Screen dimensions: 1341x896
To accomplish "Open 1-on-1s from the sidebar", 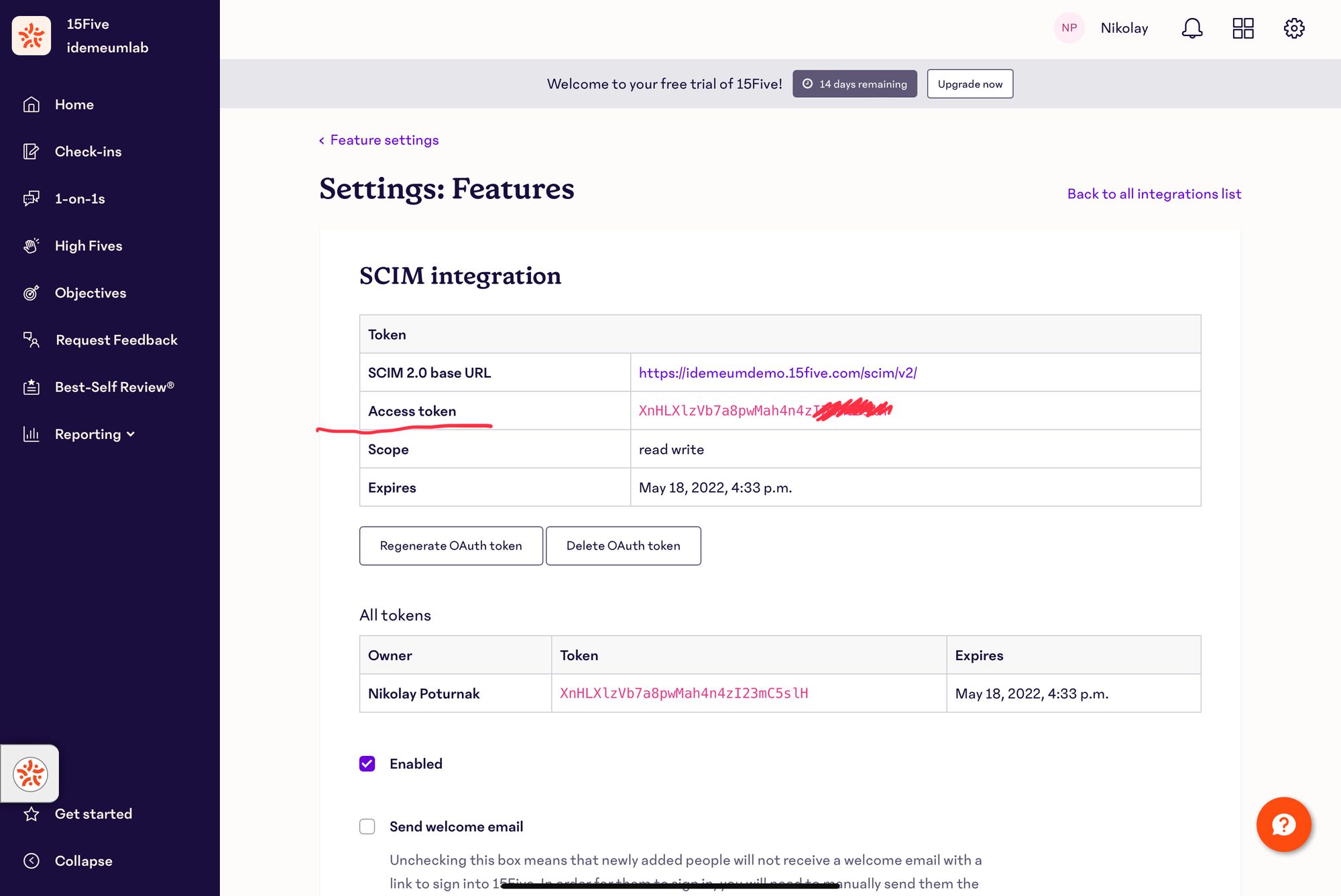I will (80, 199).
